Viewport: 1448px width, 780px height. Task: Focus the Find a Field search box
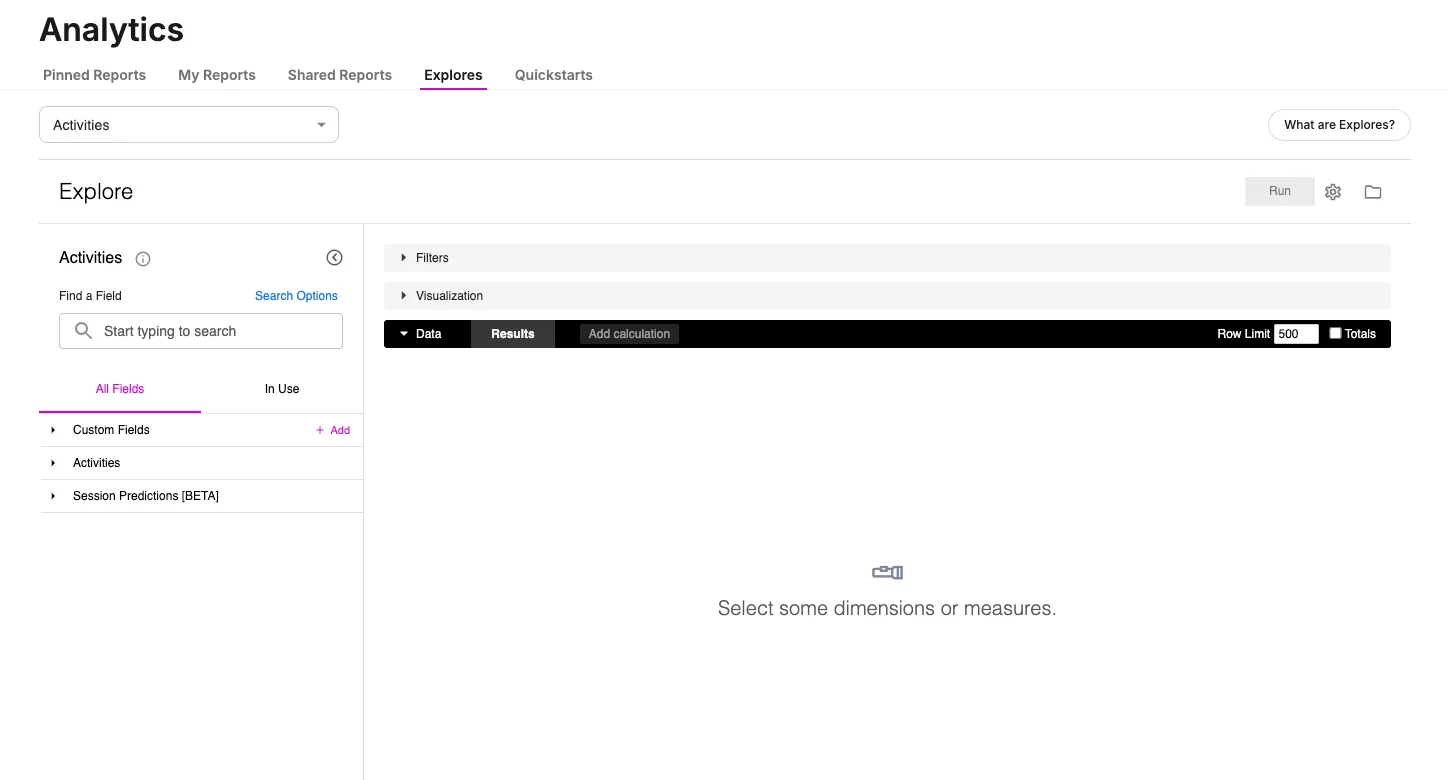coord(201,331)
